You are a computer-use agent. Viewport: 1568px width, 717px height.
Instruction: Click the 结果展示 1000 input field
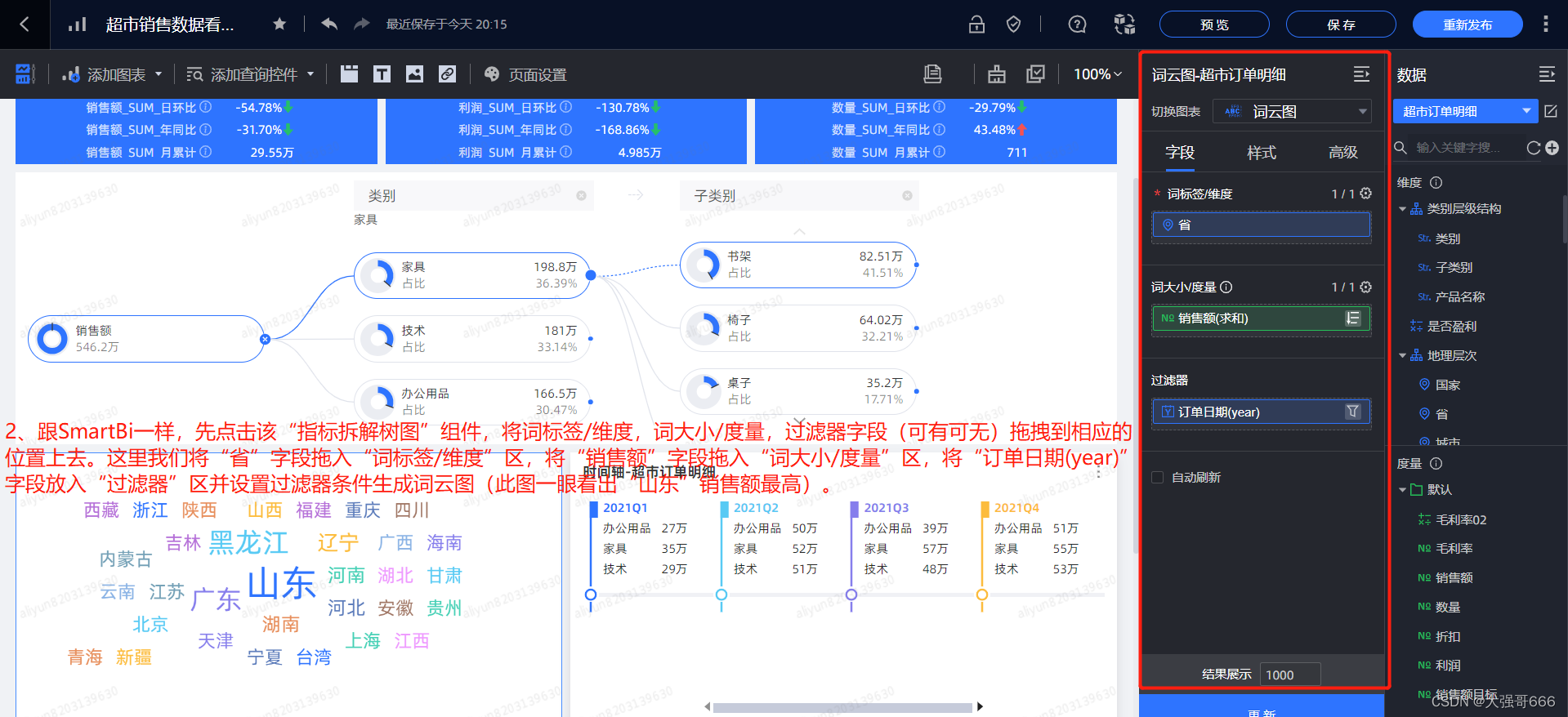coord(1290,675)
